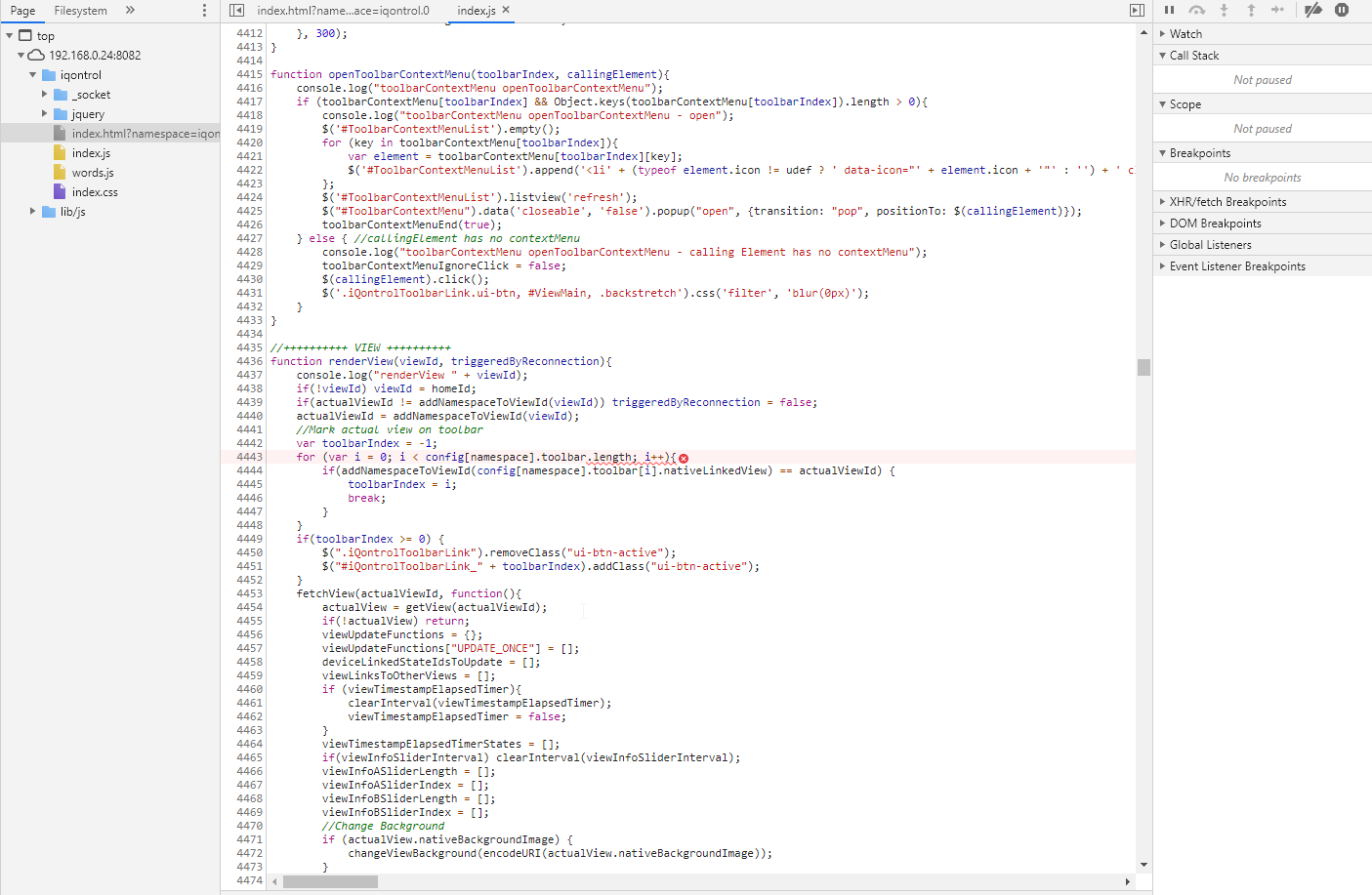Hide the debugger sidebar icon
The height and width of the screenshot is (895, 1372).
click(1137, 10)
